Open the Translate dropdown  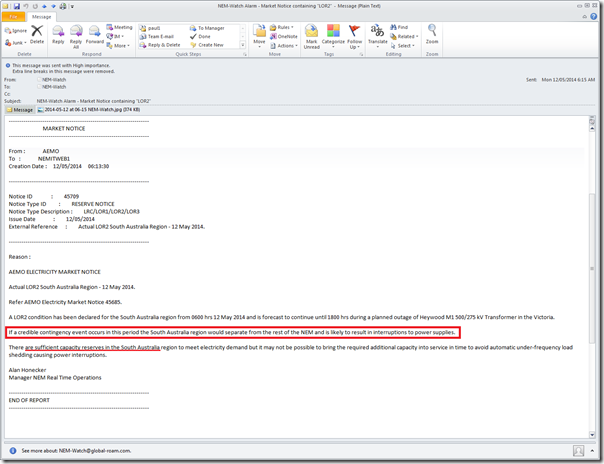click(378, 37)
